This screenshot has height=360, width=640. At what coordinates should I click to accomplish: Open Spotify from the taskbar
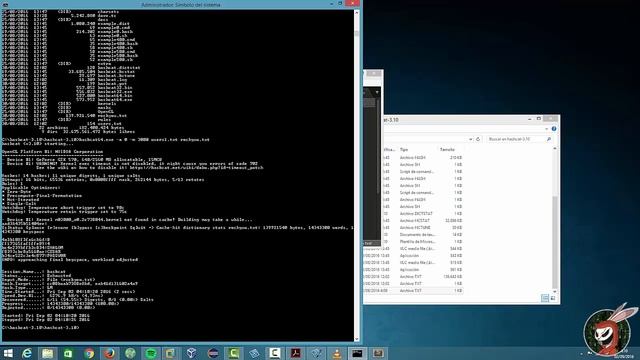tap(151, 353)
